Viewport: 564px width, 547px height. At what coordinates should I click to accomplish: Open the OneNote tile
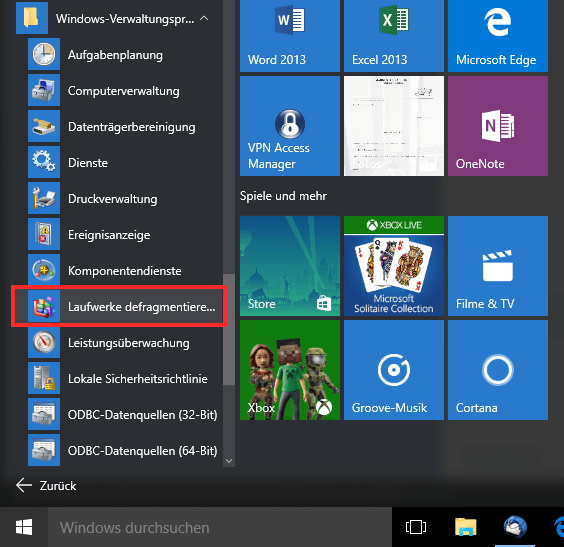pyautogui.click(x=498, y=126)
